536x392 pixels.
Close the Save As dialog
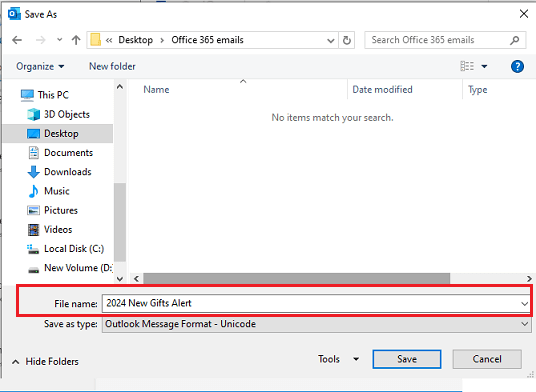tap(524, 14)
